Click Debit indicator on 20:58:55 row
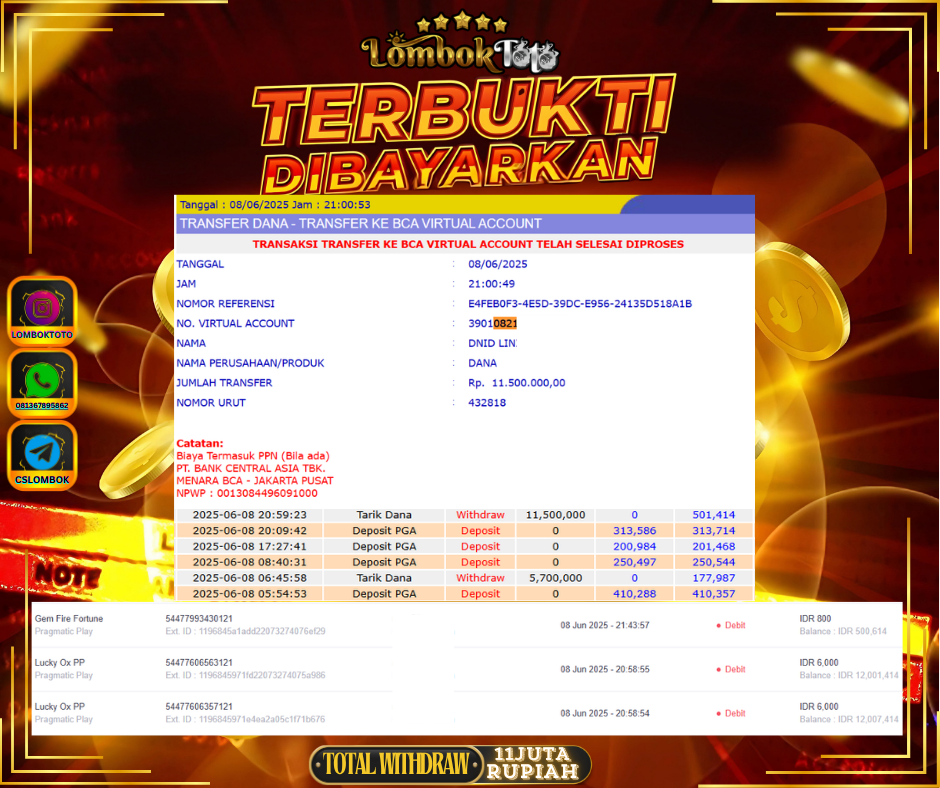 (x=718, y=669)
